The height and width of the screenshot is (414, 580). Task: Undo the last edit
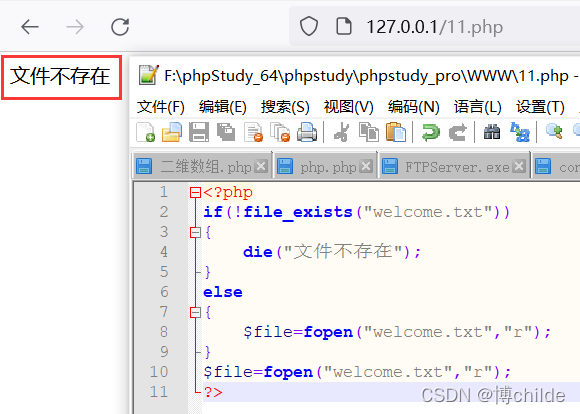coord(431,132)
